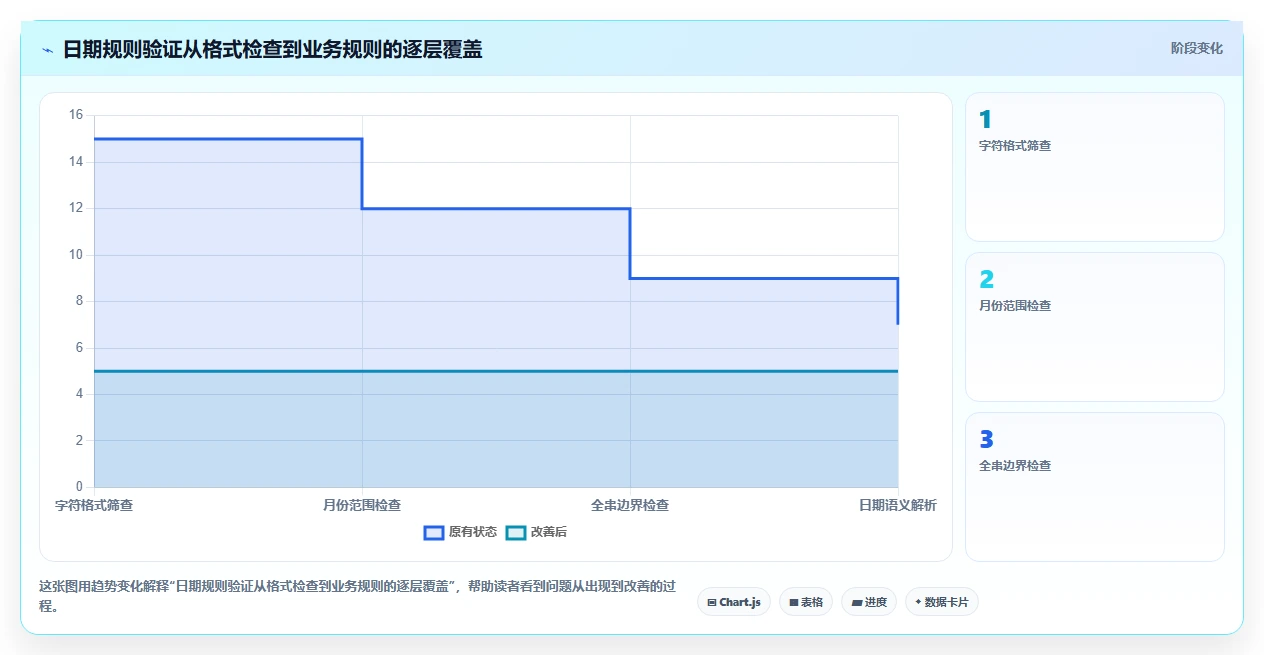The height and width of the screenshot is (655, 1264).
Task: Click the y-axis value 0
Action: click(80, 487)
